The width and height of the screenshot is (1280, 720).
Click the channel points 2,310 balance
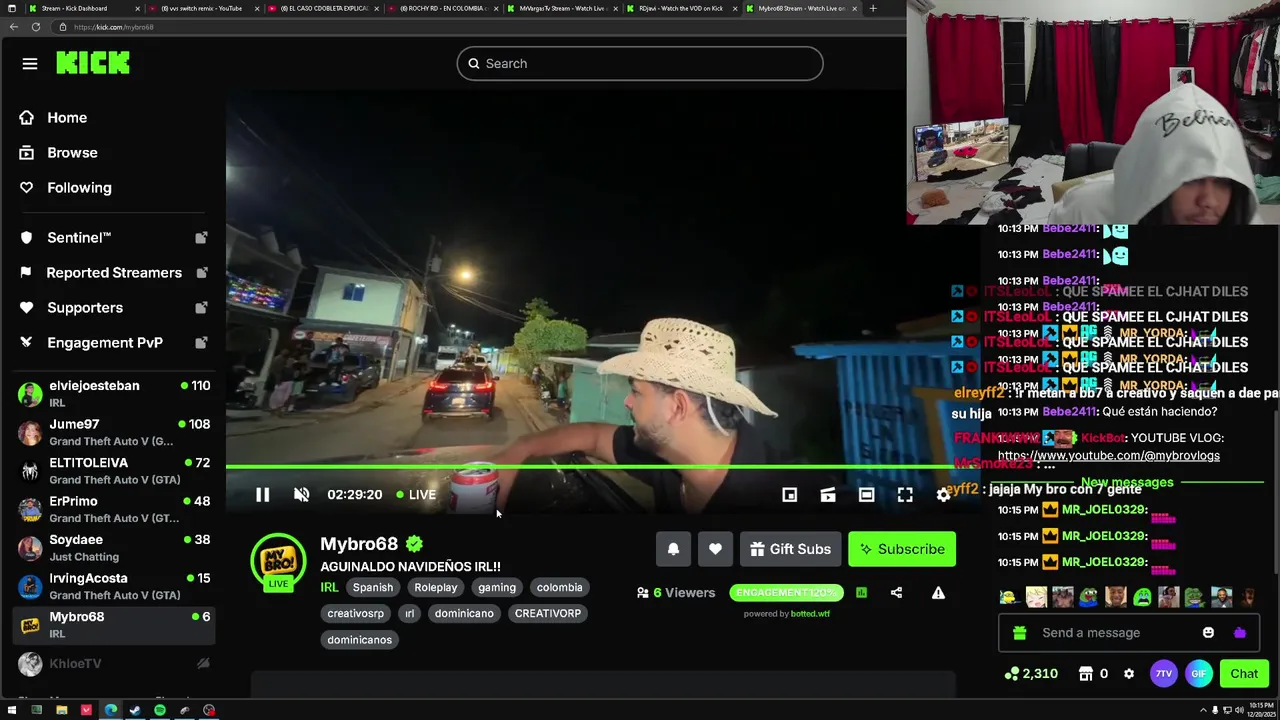[x=1031, y=674]
